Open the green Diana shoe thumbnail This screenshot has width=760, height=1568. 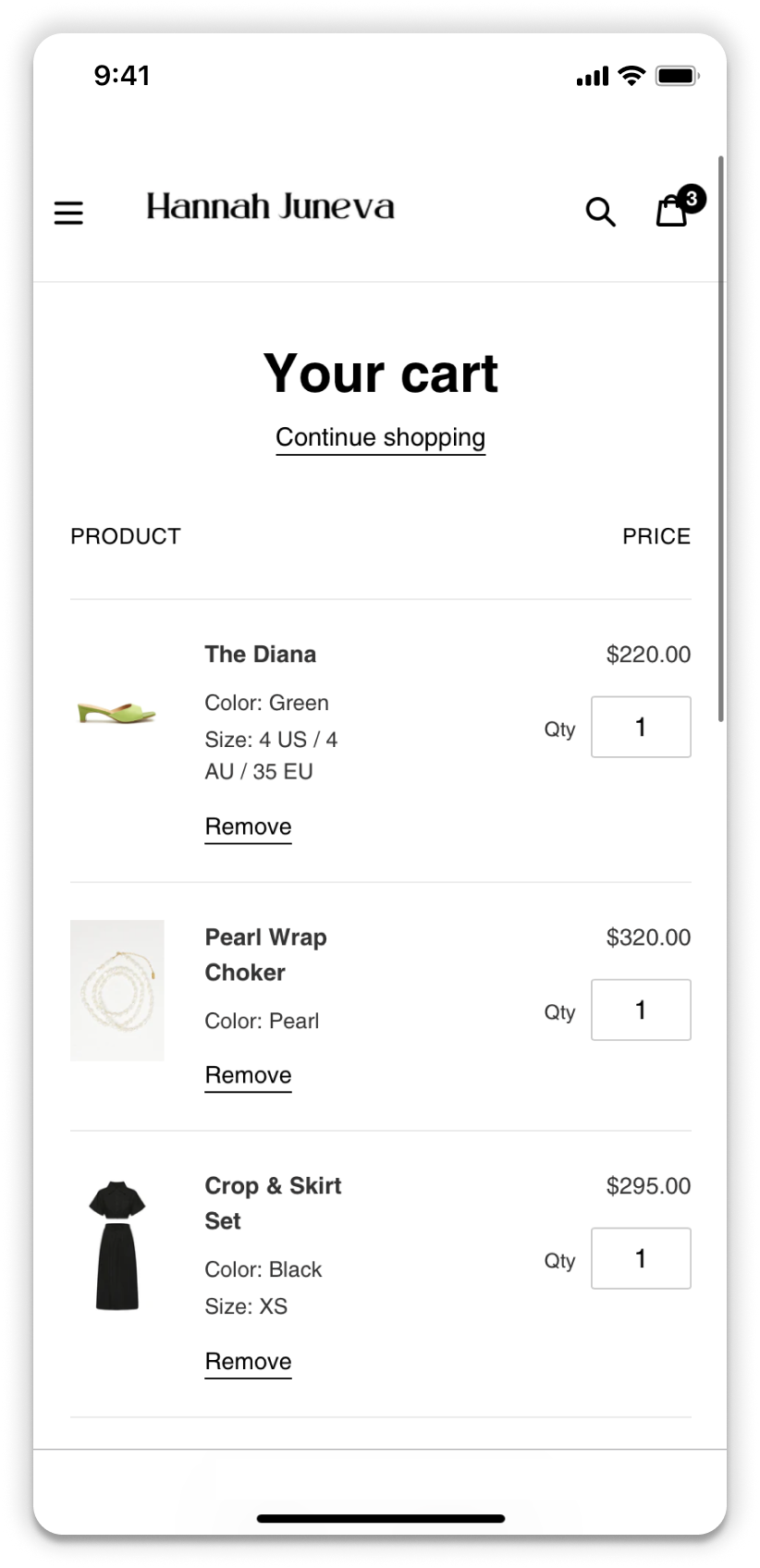116,712
